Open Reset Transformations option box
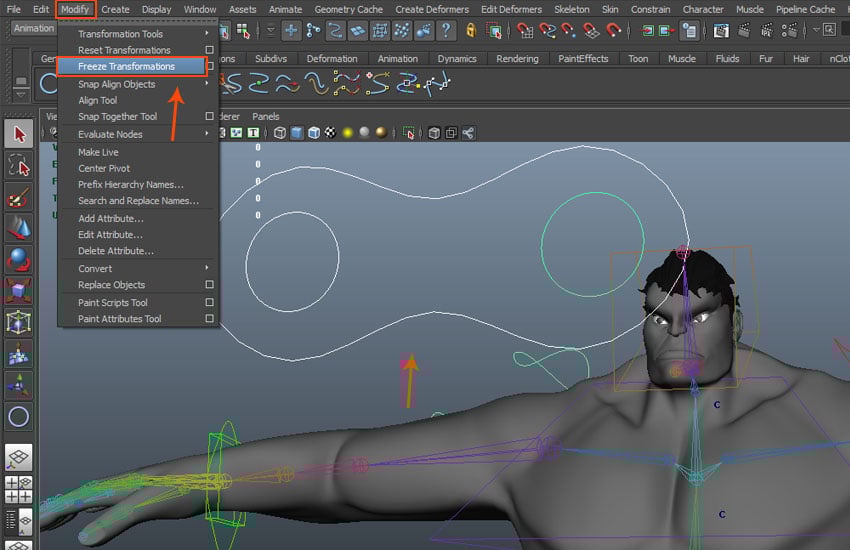 click(209, 50)
